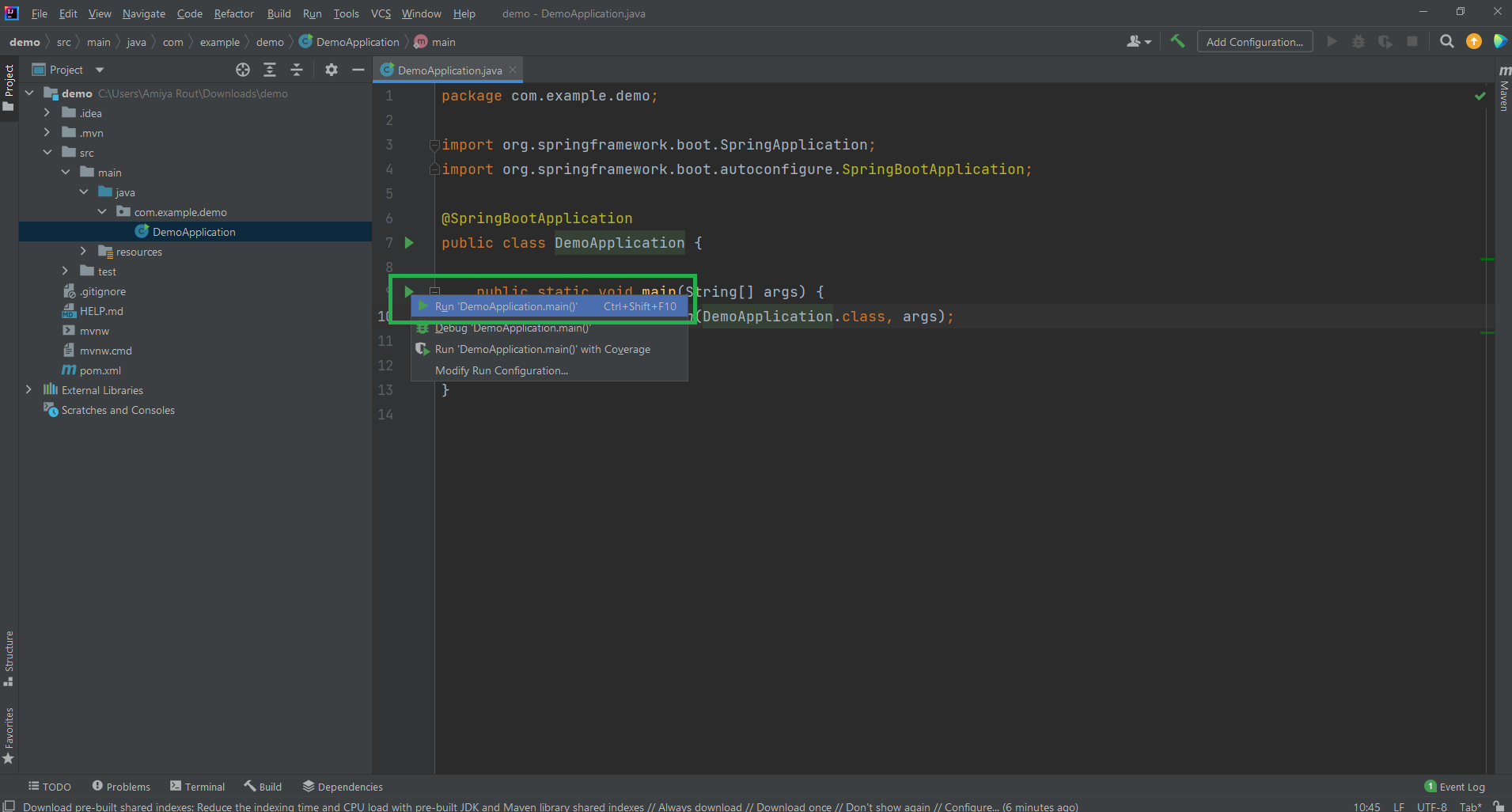Click Add Configuration... button
This screenshot has height=812, width=1512.
[x=1255, y=42]
